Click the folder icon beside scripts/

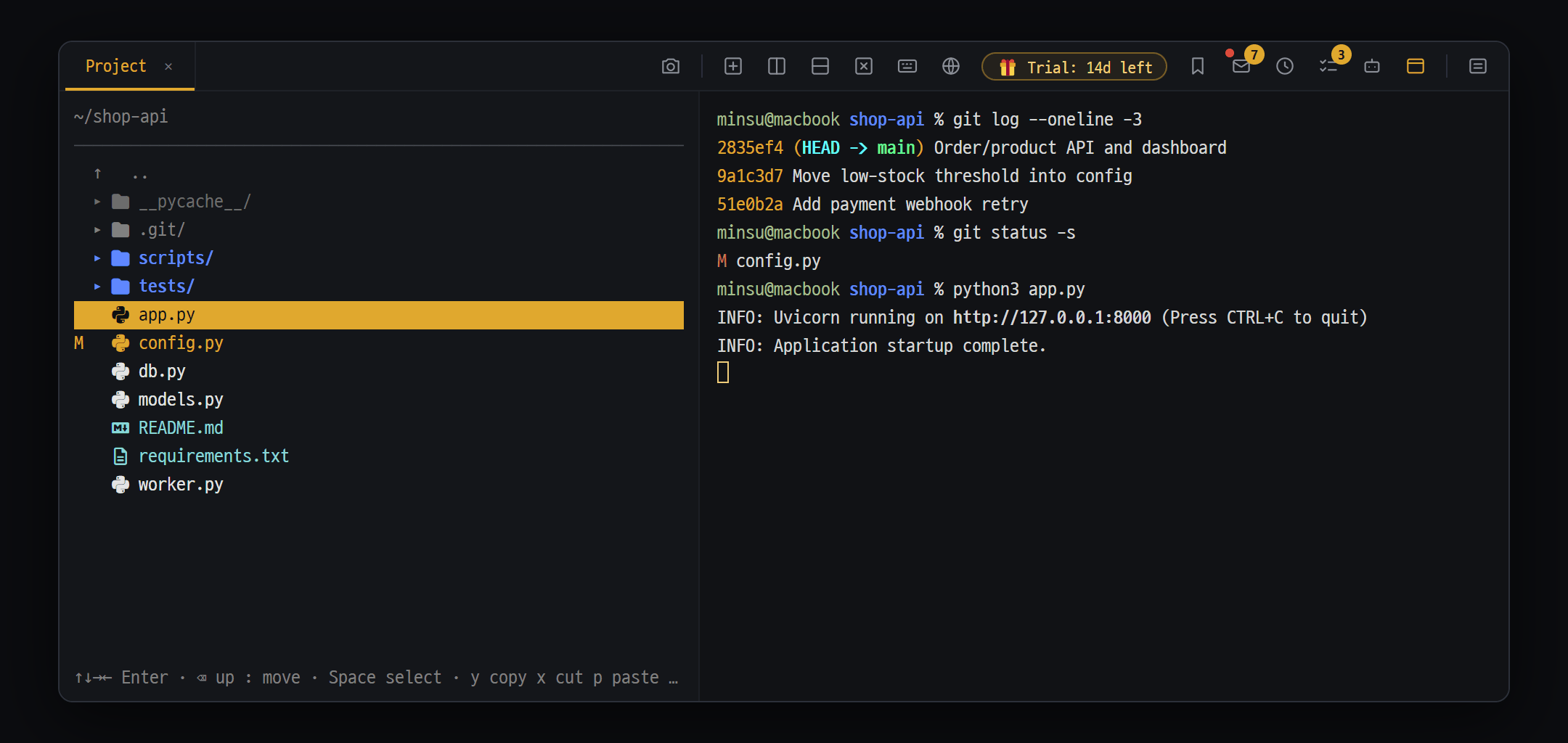(x=121, y=258)
